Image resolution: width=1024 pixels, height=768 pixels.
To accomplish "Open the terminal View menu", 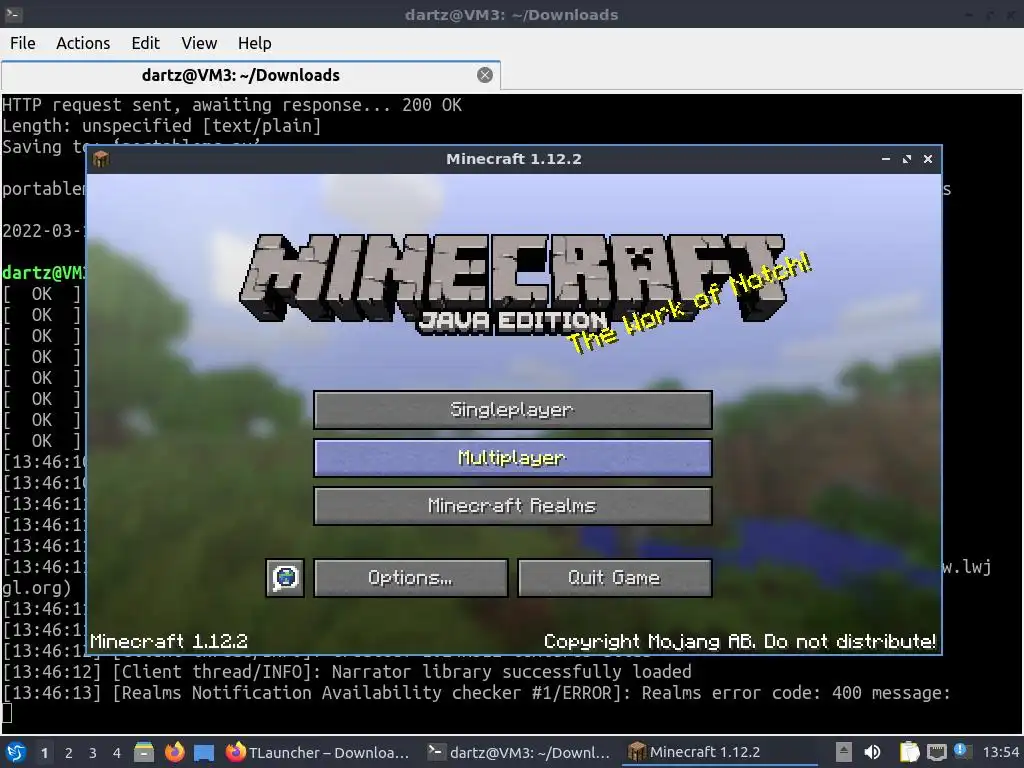I will pyautogui.click(x=199, y=43).
